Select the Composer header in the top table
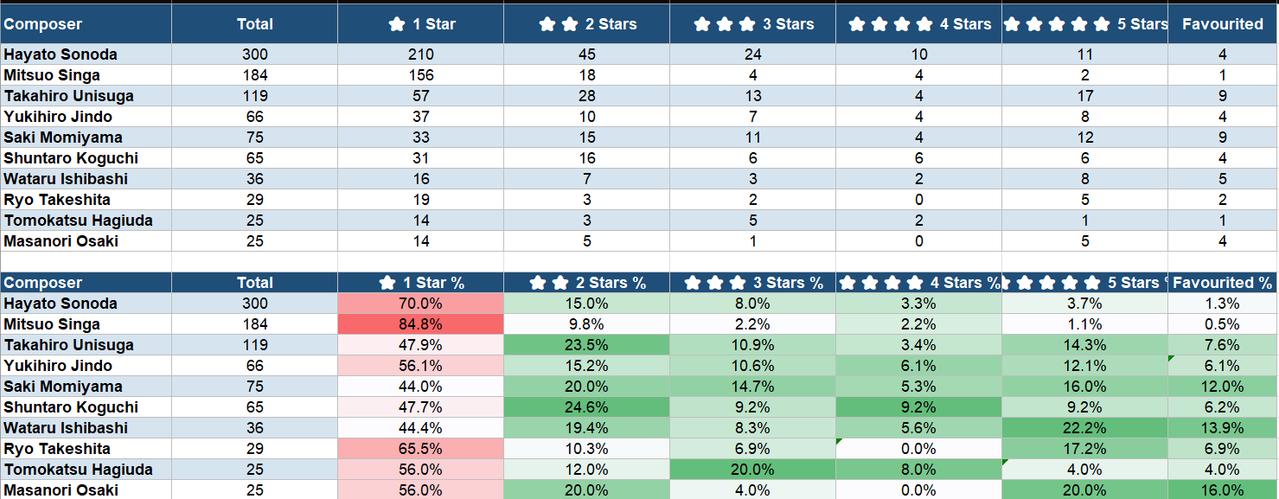Viewport: 1279px width, 499px height. pos(86,22)
